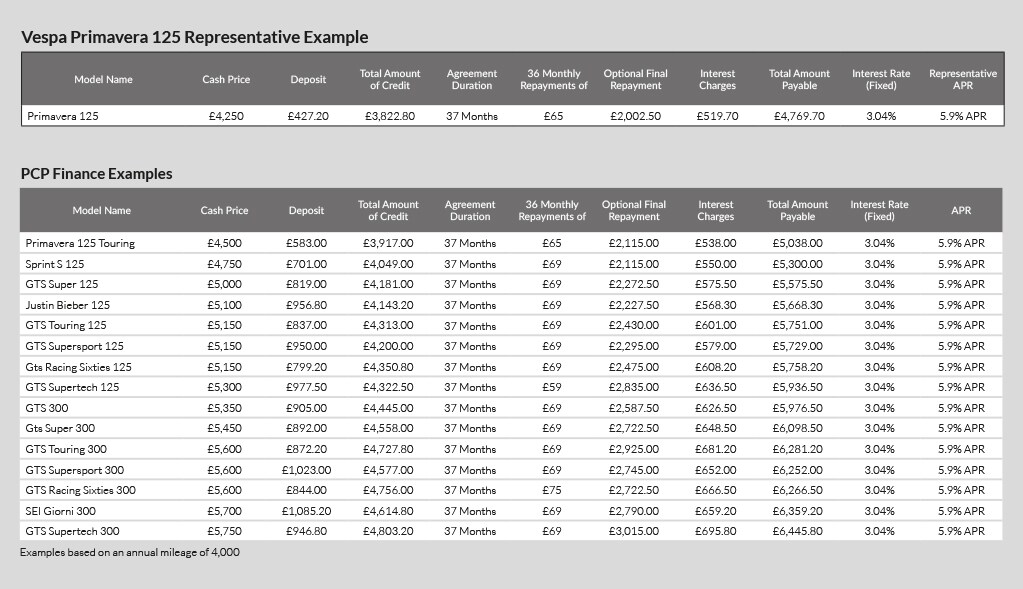Click the Vespa Primavera 125 Representative Example heading
Viewport: 1023px width, 589px height.
[194, 38]
